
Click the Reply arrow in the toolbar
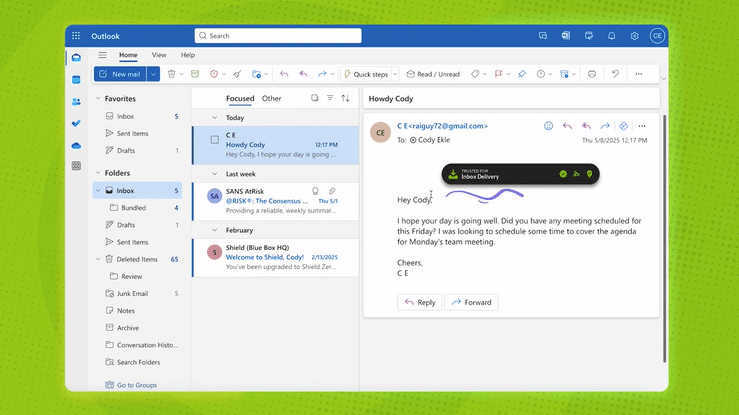(x=284, y=74)
